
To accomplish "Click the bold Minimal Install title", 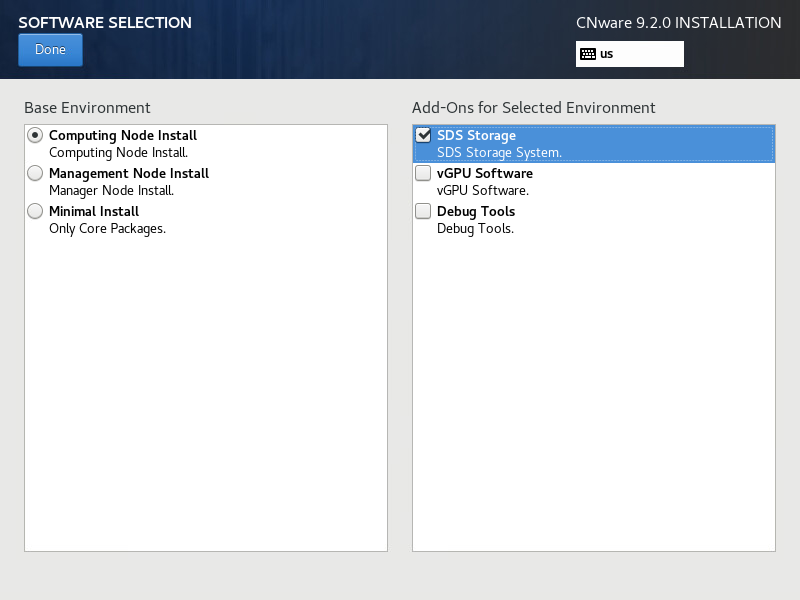I will pyautogui.click(x=94, y=211).
